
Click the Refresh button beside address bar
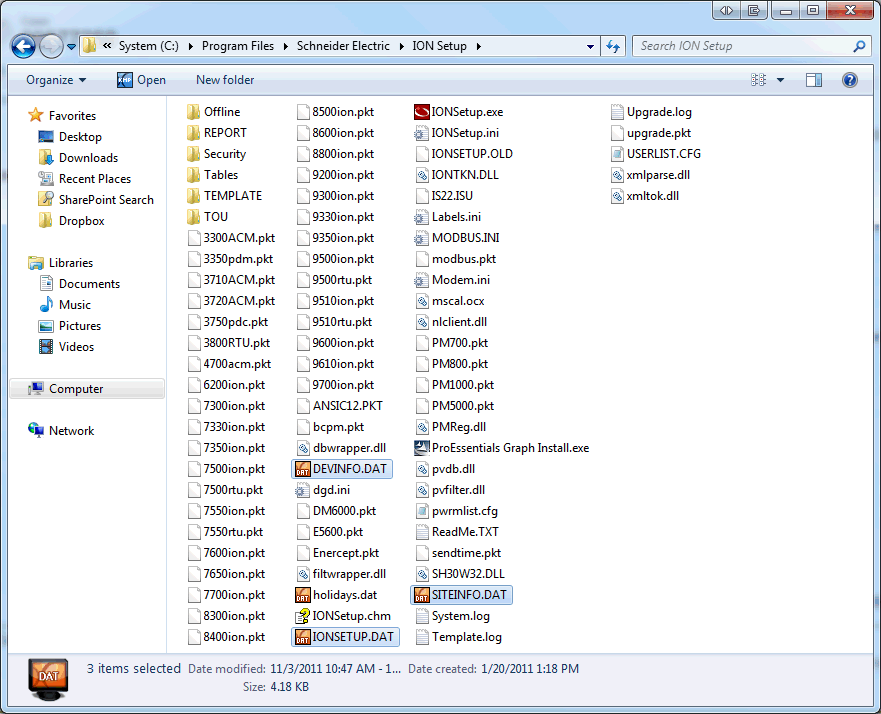point(613,47)
